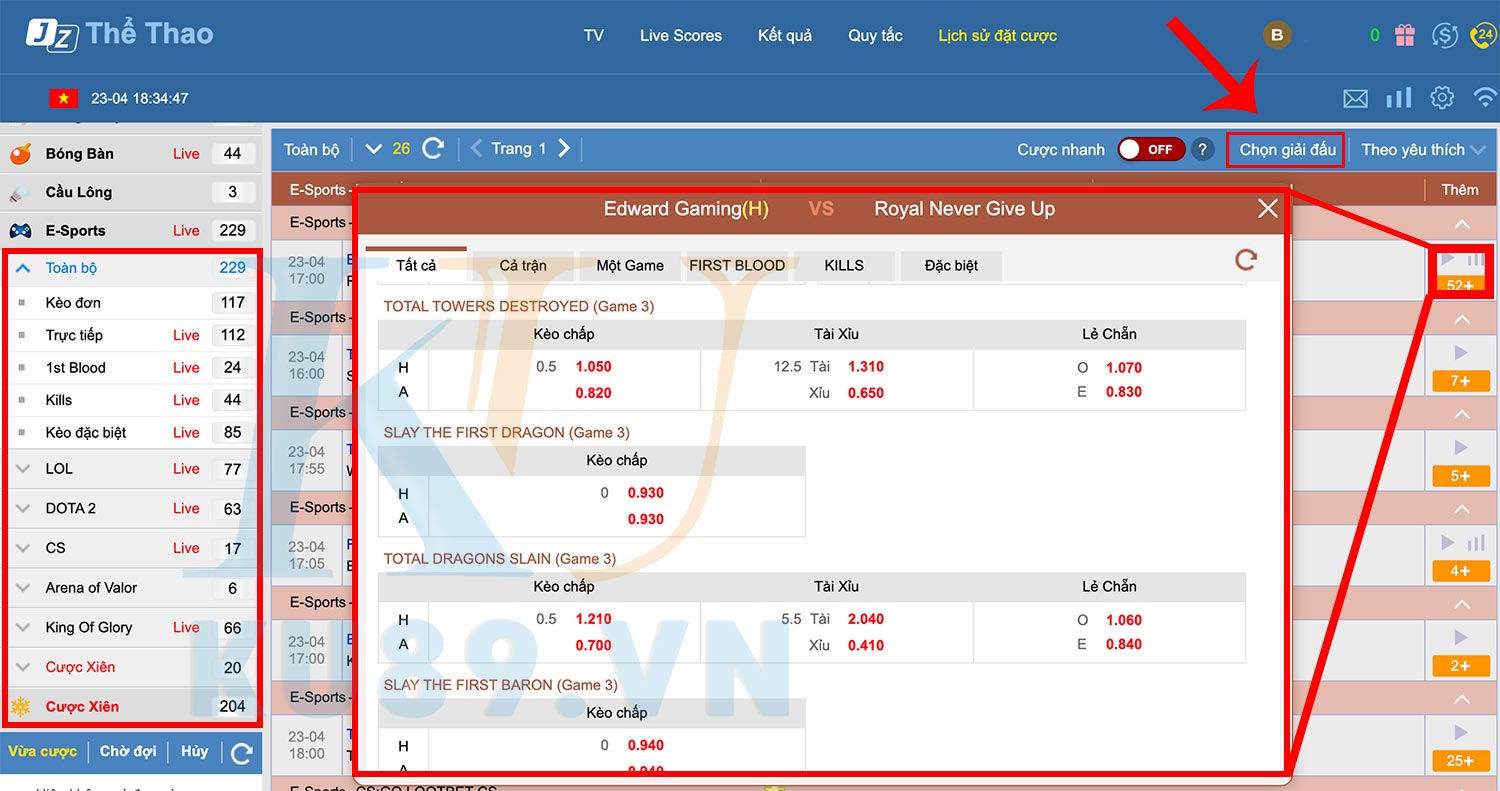
Task: Close the Edward Gaming vs Royal popup
Action: click(x=1268, y=208)
